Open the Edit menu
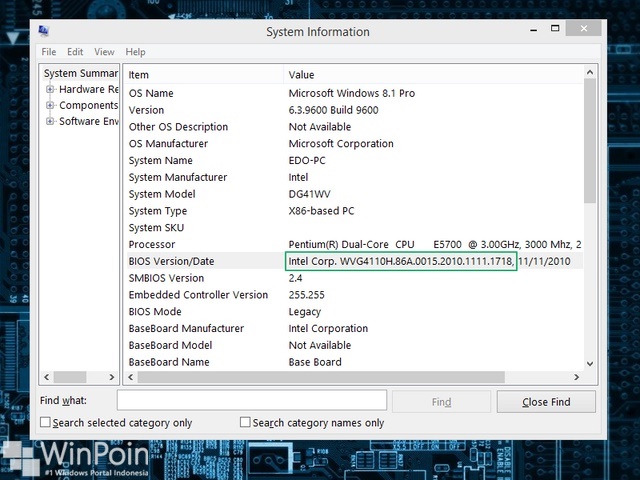This screenshot has height=480, width=640. (x=75, y=52)
